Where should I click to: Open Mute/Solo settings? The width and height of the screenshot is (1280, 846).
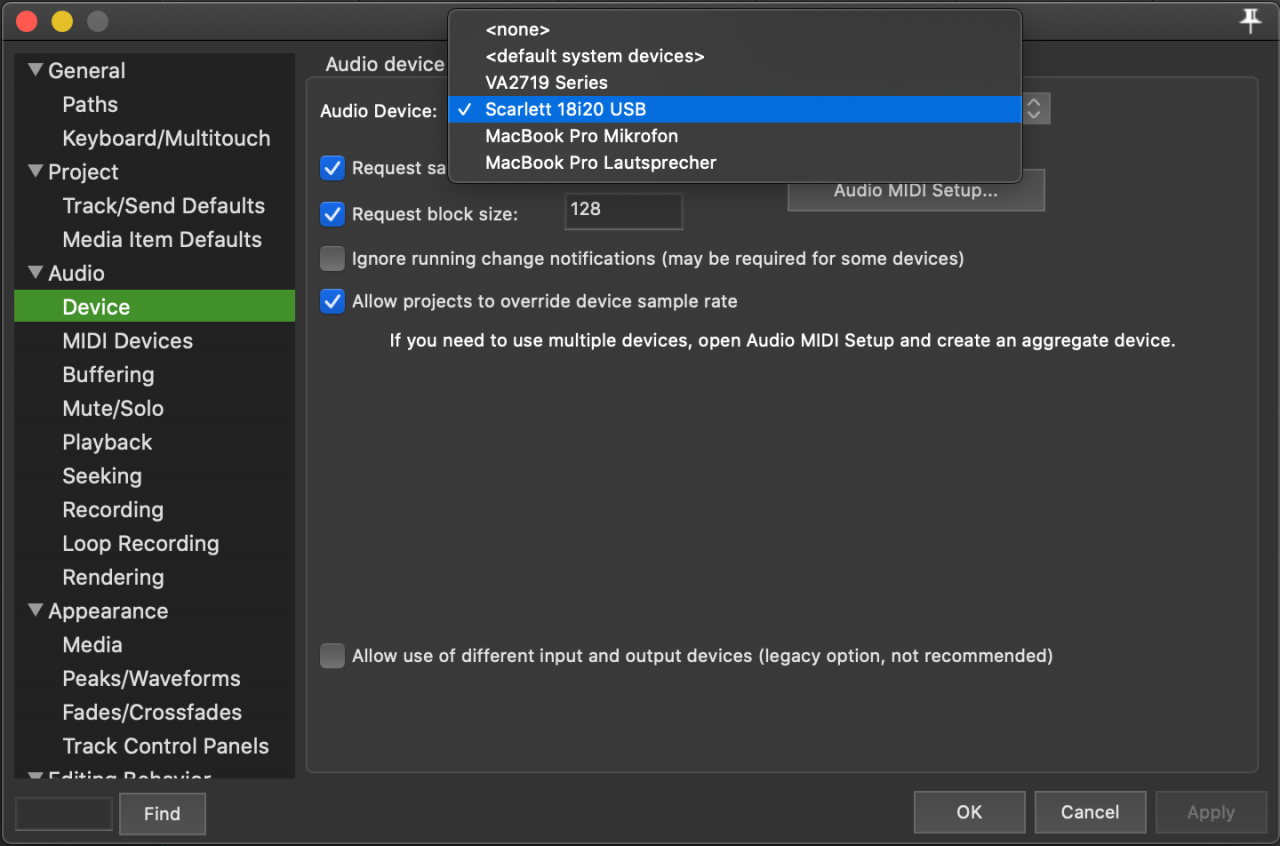click(113, 408)
